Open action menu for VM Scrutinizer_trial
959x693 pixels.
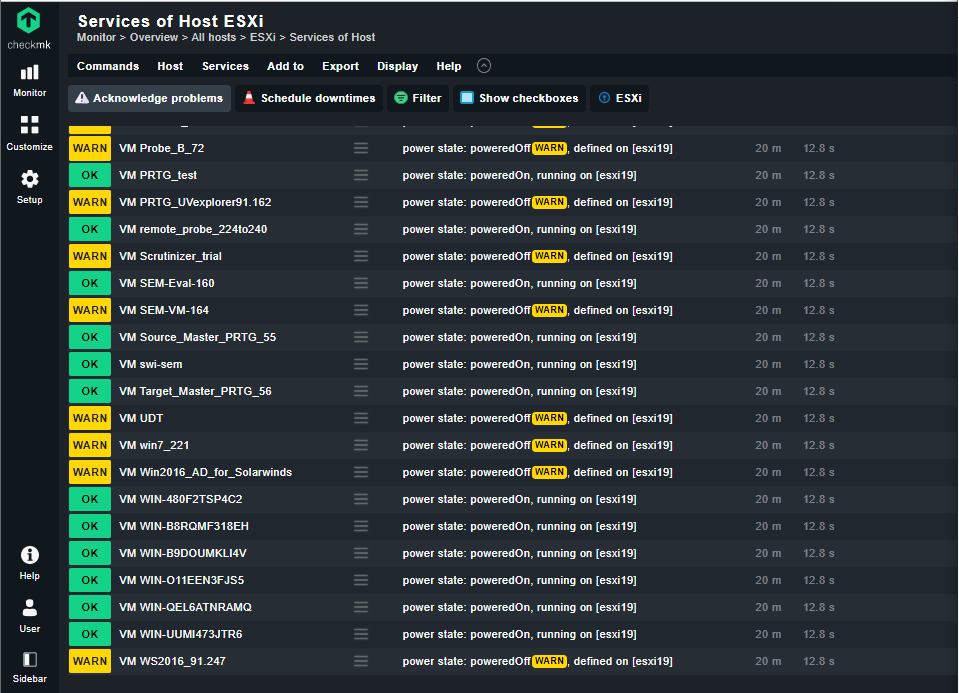tap(361, 256)
